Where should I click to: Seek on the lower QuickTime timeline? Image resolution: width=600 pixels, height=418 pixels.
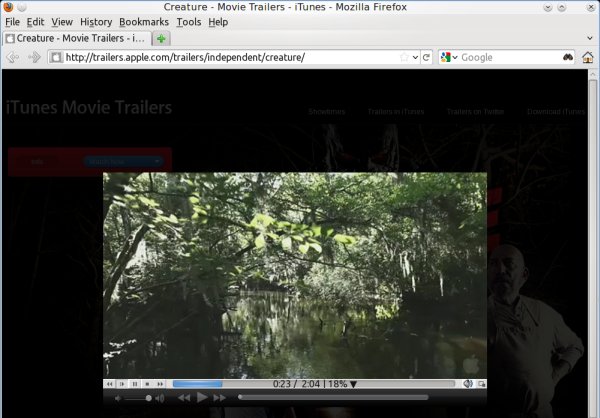333,398
